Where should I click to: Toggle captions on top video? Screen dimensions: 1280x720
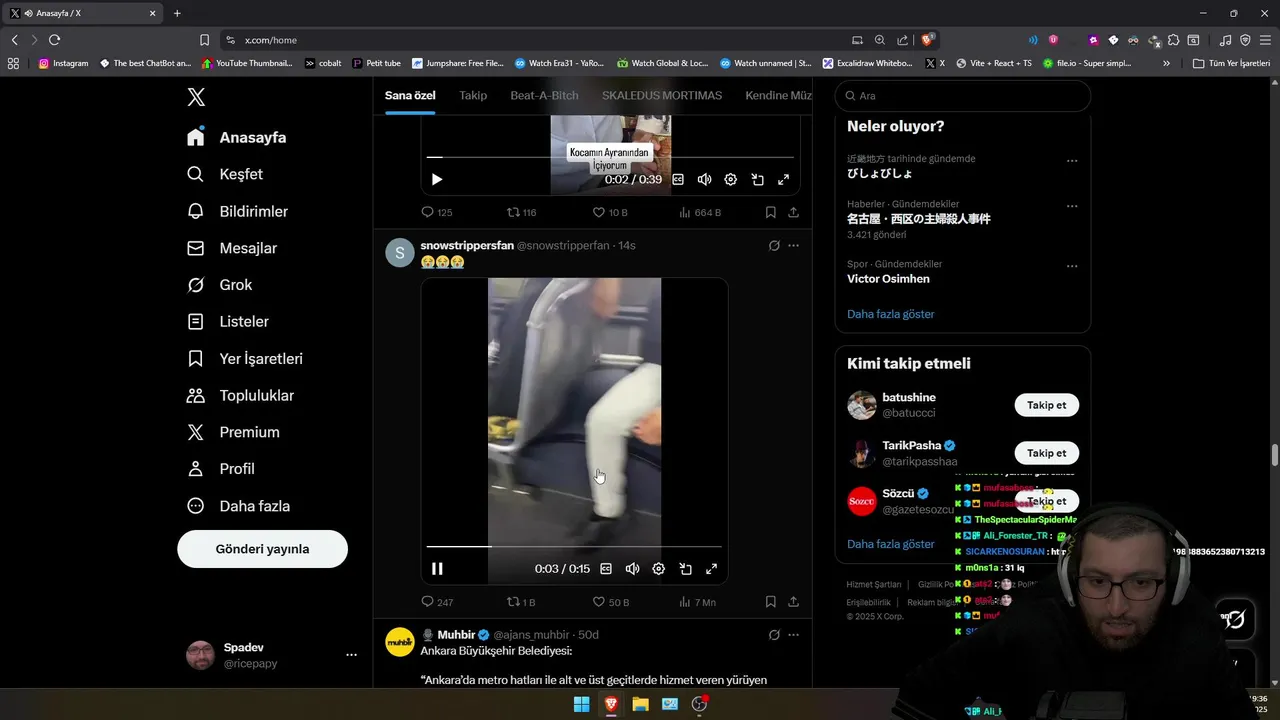tap(678, 179)
